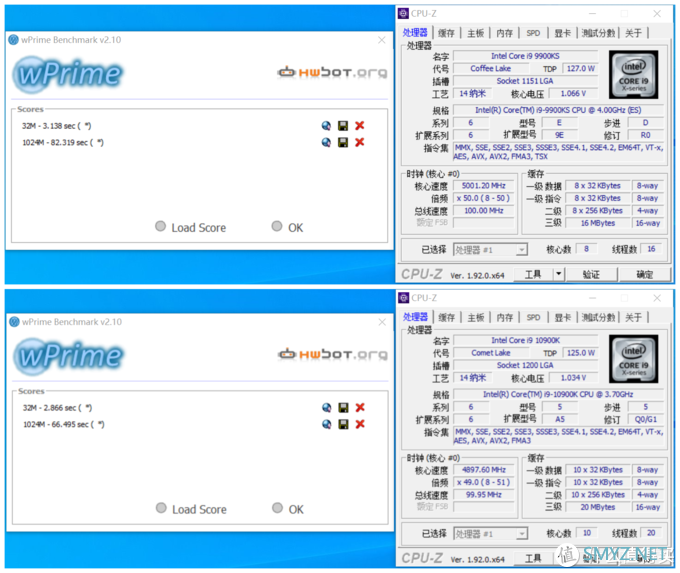Submit the 1024M - 82.319 sec score online
This screenshot has width=680, height=573.
326,142
